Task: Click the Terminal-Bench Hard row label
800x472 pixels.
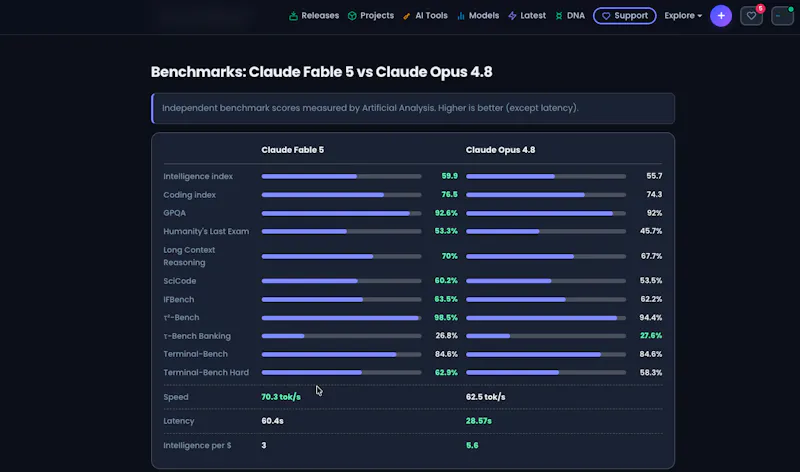Action: coord(206,372)
